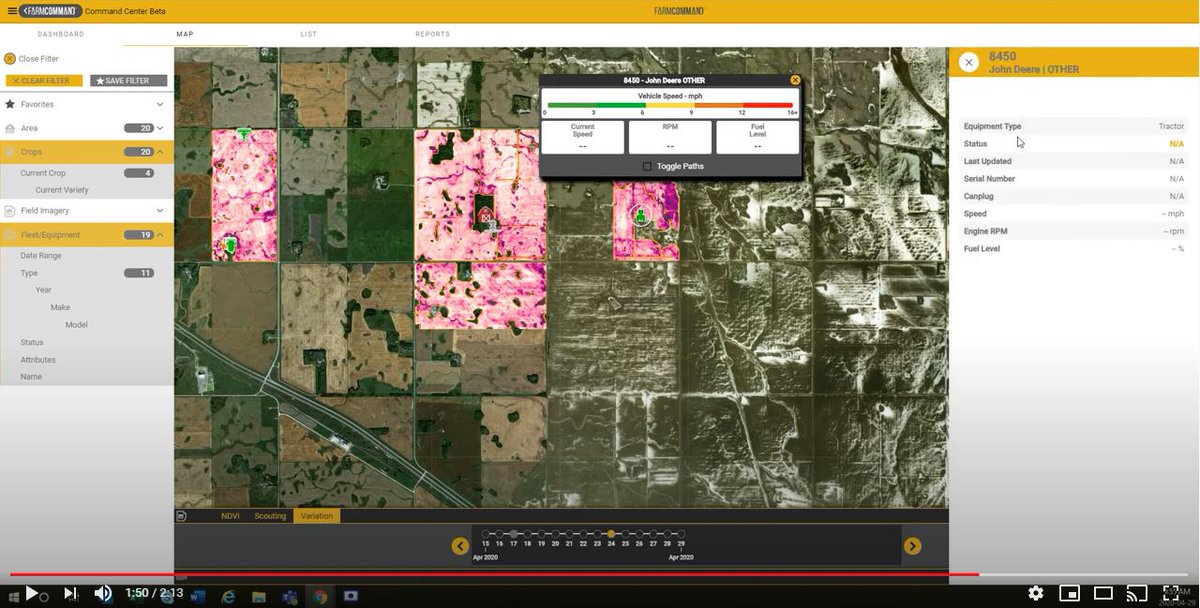Skip to next video
The height and width of the screenshot is (608, 1200).
tap(70, 593)
